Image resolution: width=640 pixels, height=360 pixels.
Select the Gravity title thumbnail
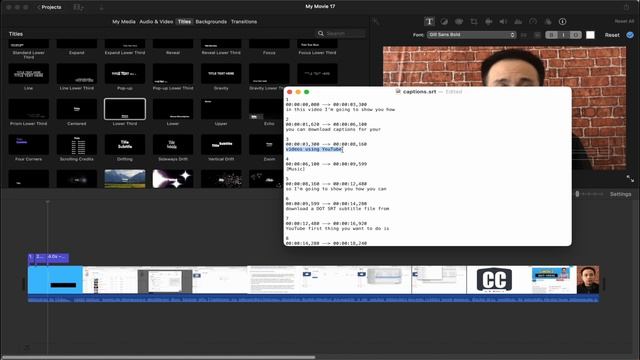tap(221, 73)
